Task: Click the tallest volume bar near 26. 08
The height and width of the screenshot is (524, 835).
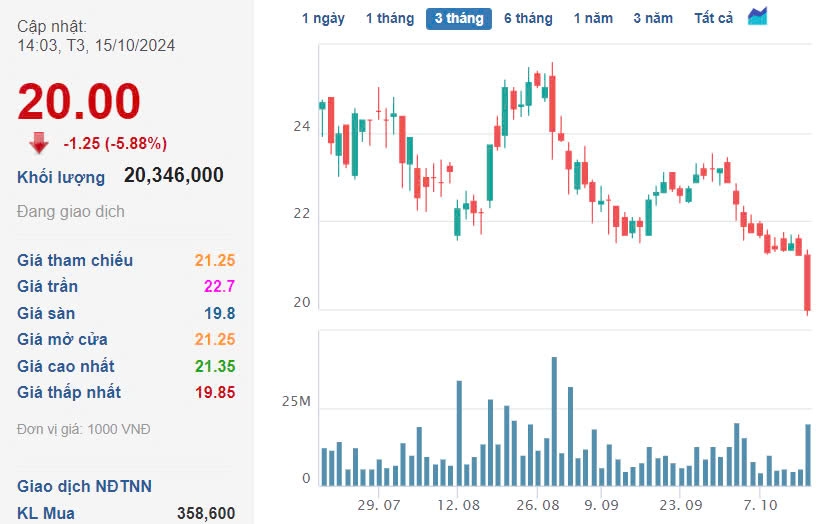Action: (x=554, y=421)
